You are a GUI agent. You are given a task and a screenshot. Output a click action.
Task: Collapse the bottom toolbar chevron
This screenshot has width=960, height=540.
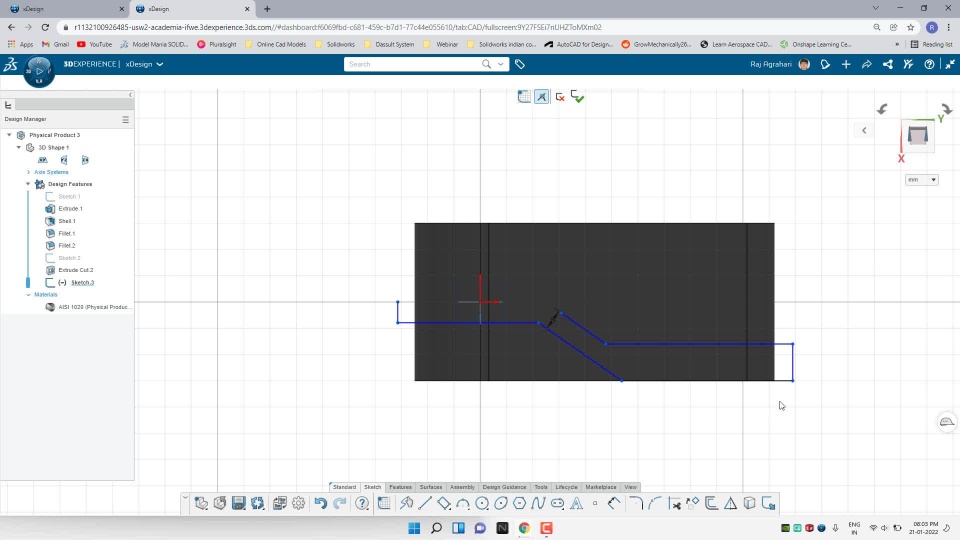click(185, 498)
